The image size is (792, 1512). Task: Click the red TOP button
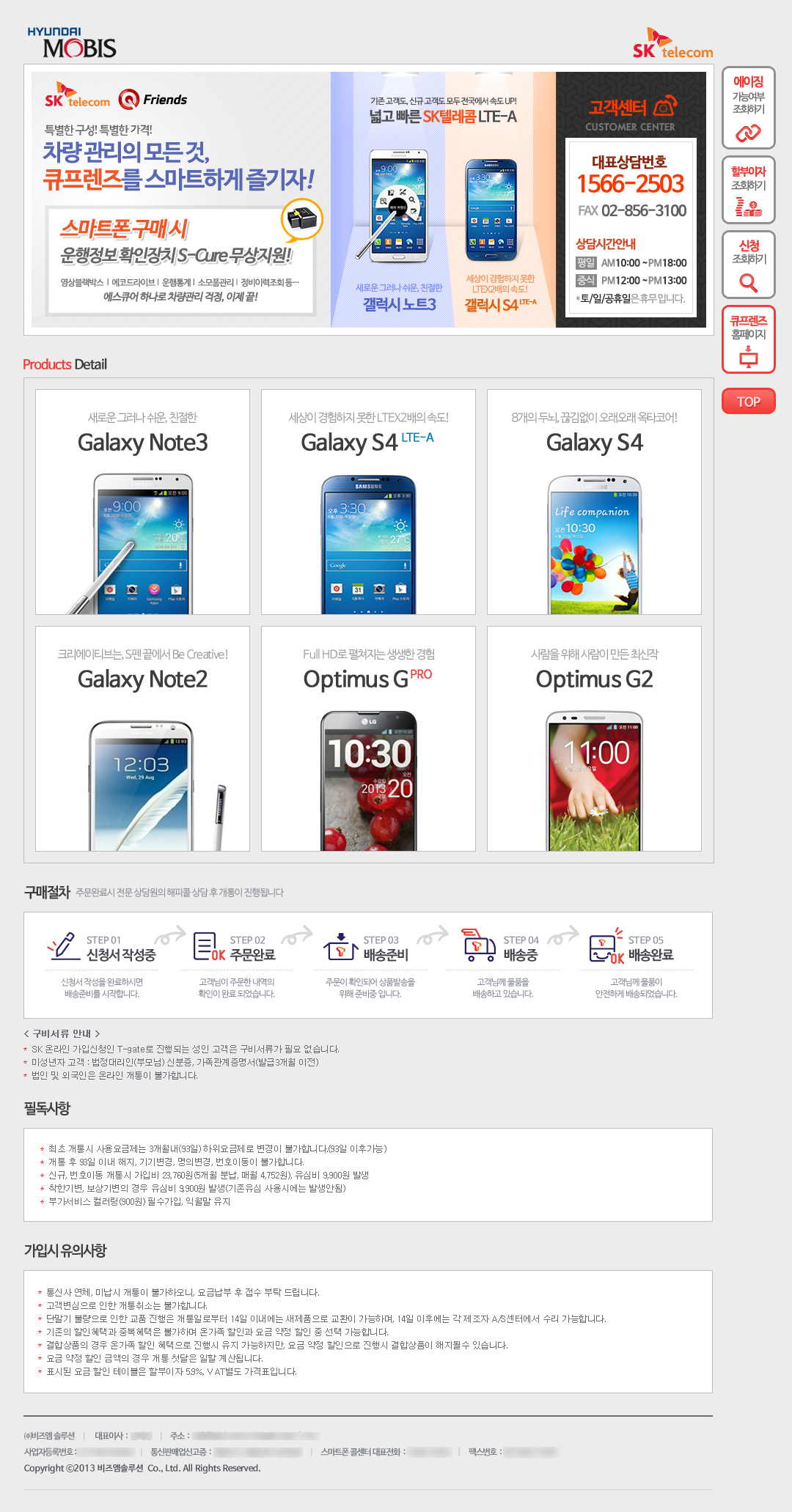[748, 401]
